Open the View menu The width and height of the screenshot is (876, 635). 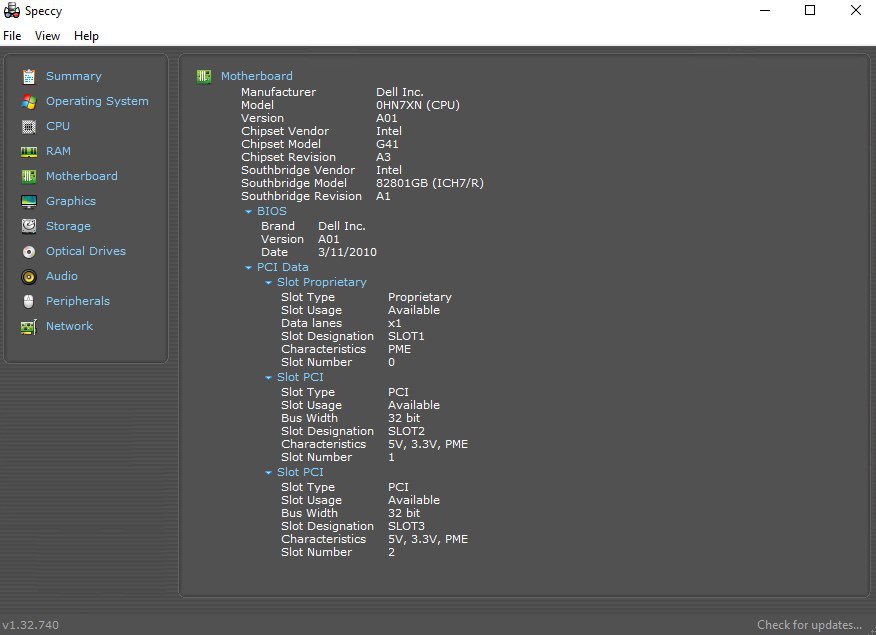pos(47,36)
